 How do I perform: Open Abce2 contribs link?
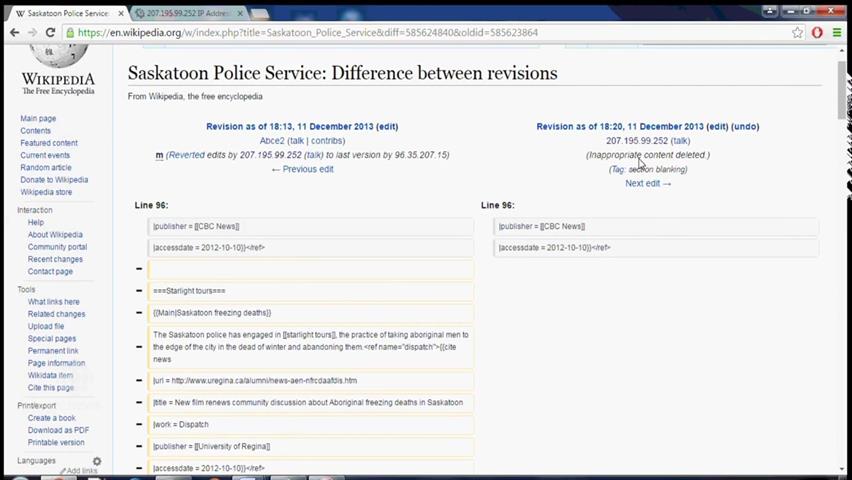click(327, 141)
